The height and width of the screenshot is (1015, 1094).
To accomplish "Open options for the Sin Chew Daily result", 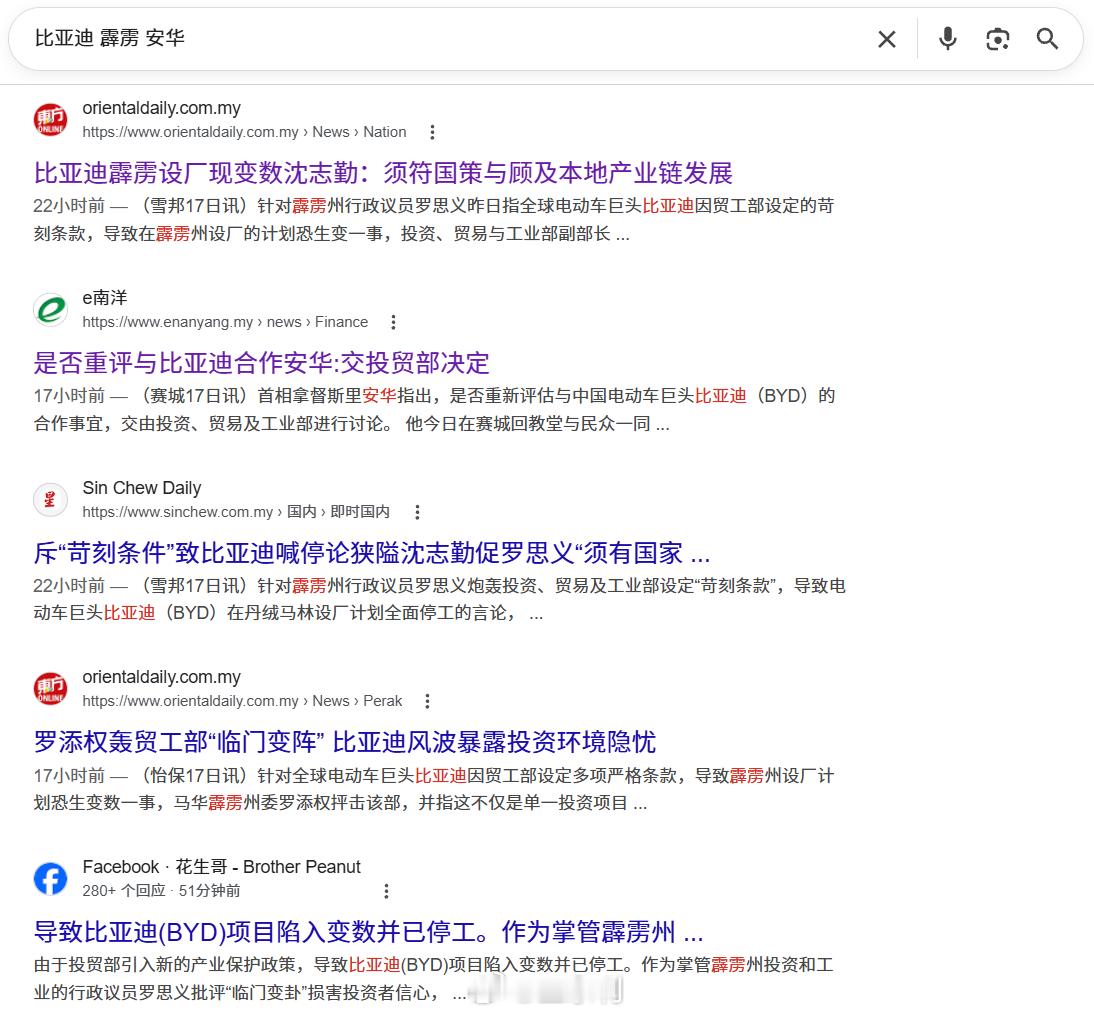I will click(417, 511).
